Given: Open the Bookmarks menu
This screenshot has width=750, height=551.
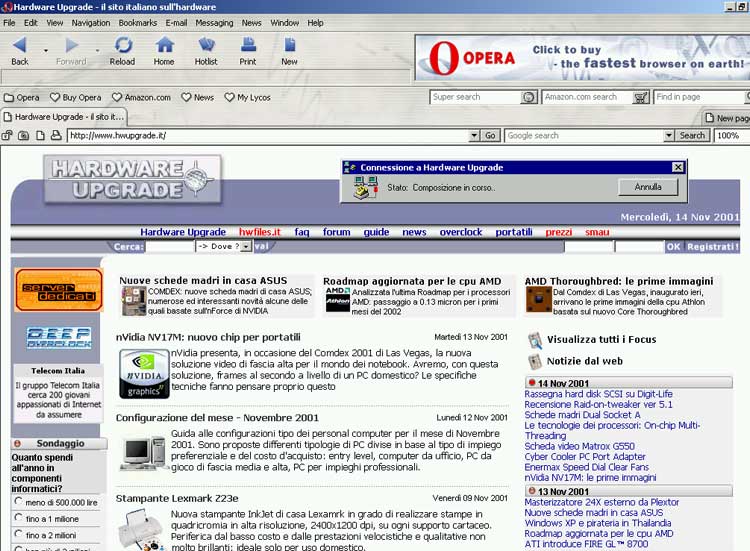Looking at the screenshot, I should click(137, 22).
